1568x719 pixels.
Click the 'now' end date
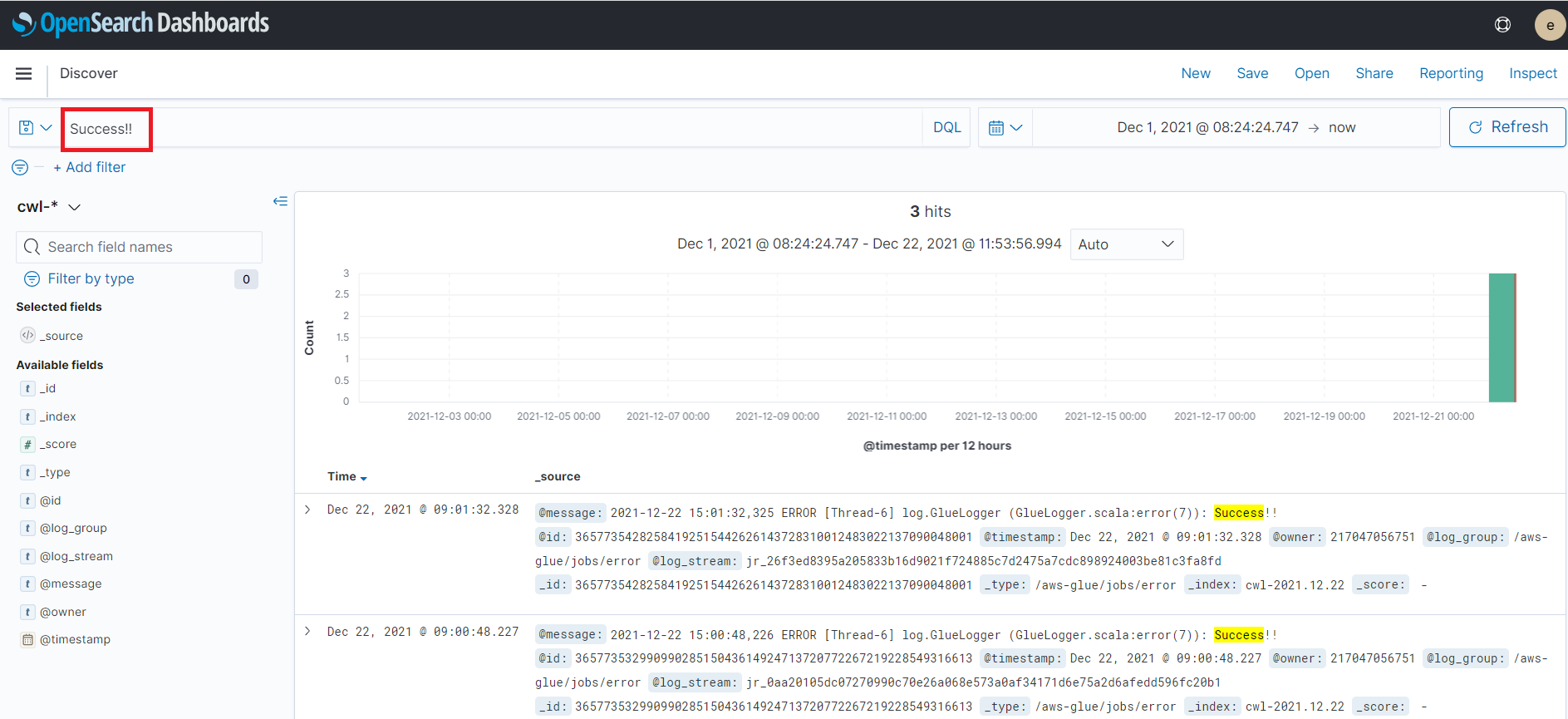tap(1342, 127)
